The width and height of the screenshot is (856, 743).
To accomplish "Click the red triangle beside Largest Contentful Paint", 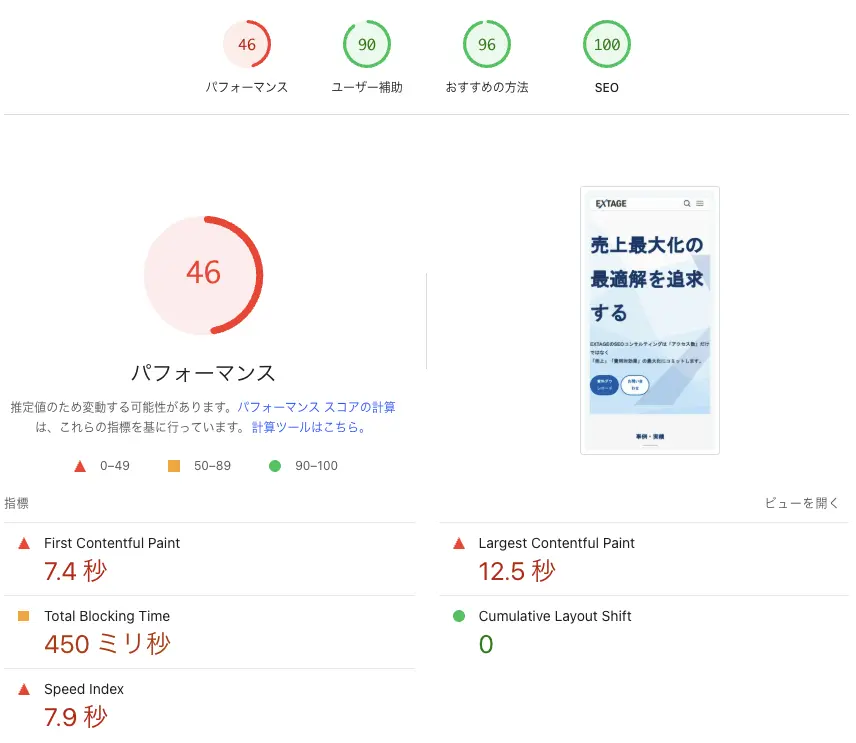I will coord(458,543).
